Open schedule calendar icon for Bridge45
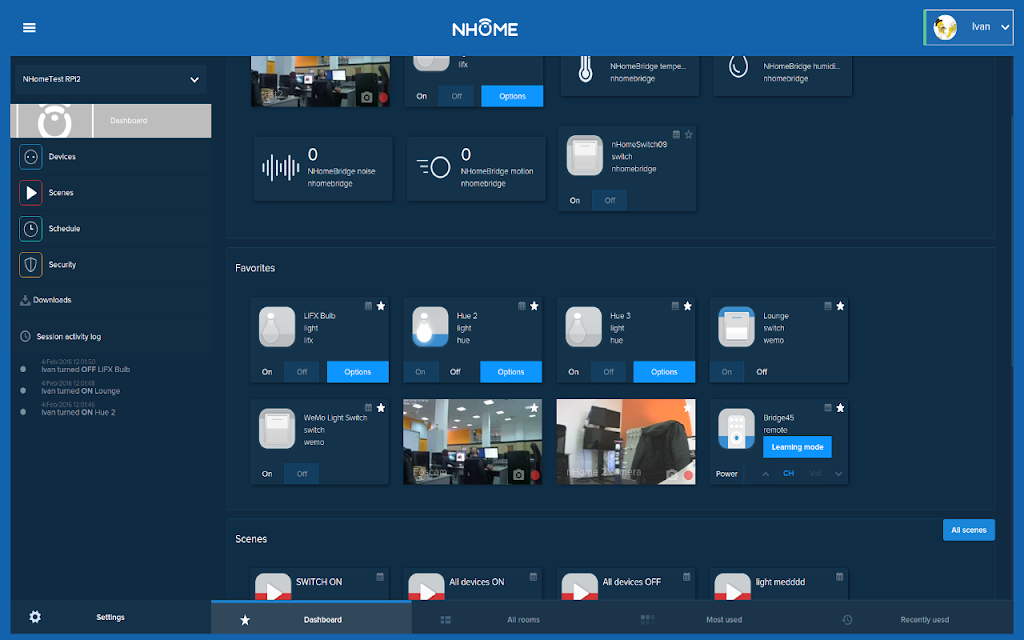The height and width of the screenshot is (640, 1024). coord(828,408)
